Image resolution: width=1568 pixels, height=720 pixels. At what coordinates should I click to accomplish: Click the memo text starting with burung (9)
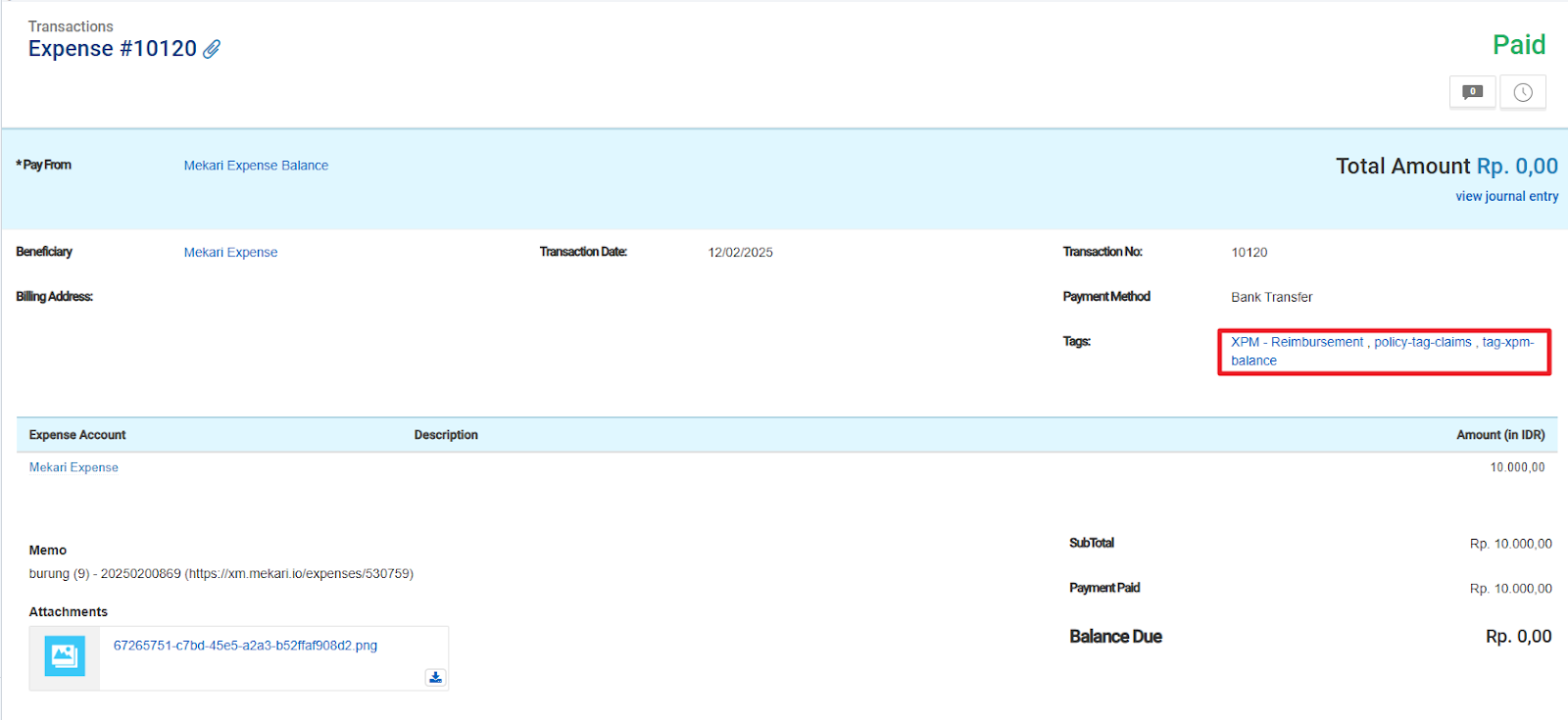[x=220, y=574]
